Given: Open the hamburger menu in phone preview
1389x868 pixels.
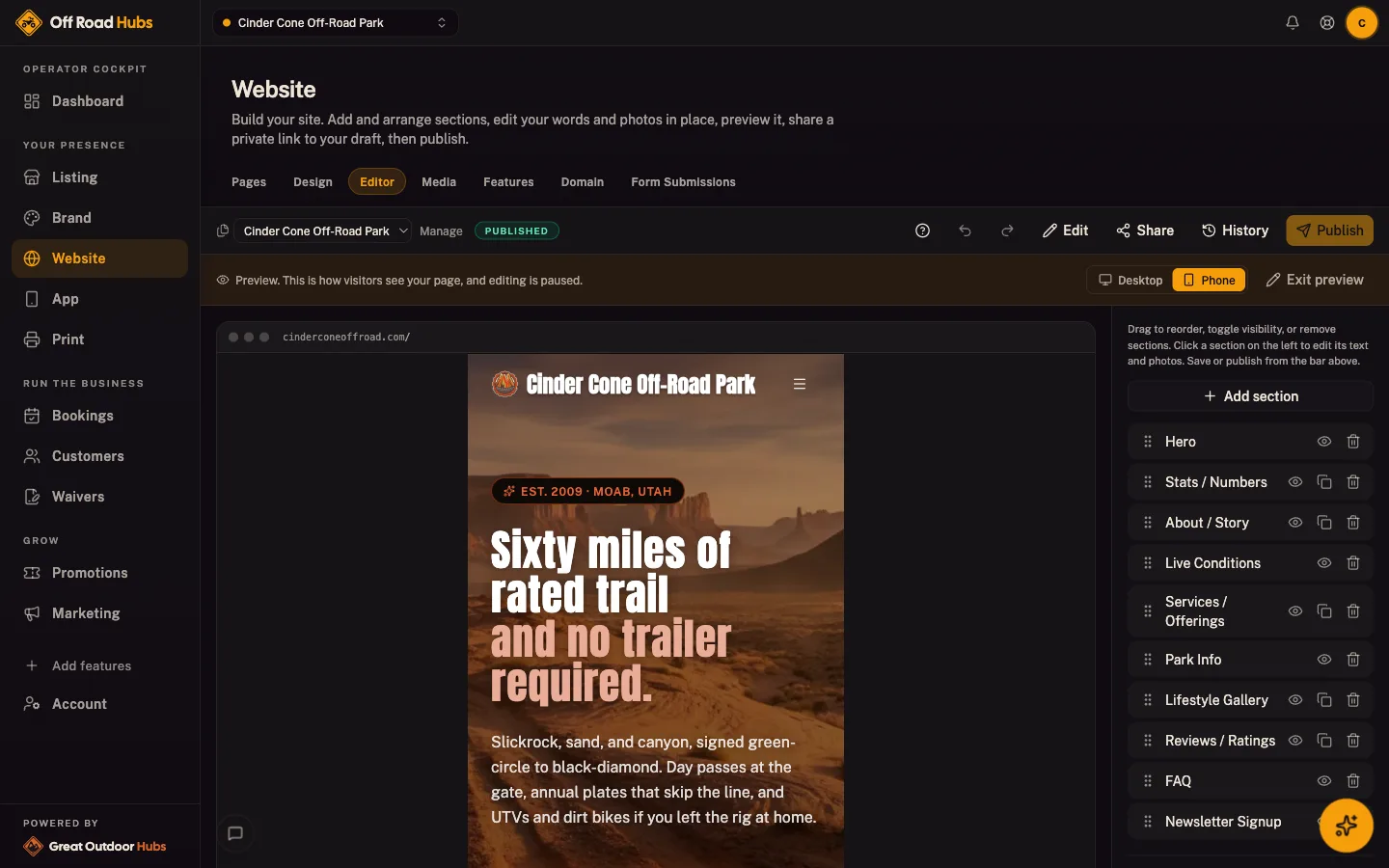Looking at the screenshot, I should coord(800,384).
